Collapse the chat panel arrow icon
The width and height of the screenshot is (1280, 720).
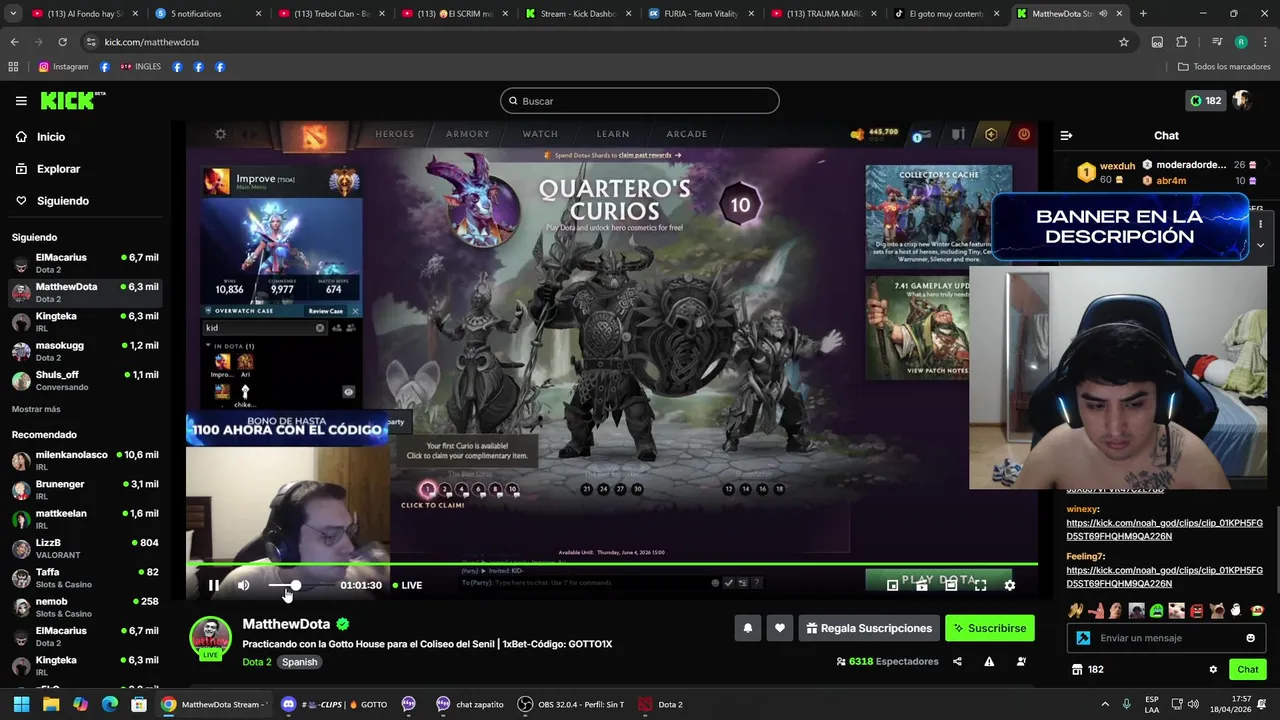[x=1066, y=135]
